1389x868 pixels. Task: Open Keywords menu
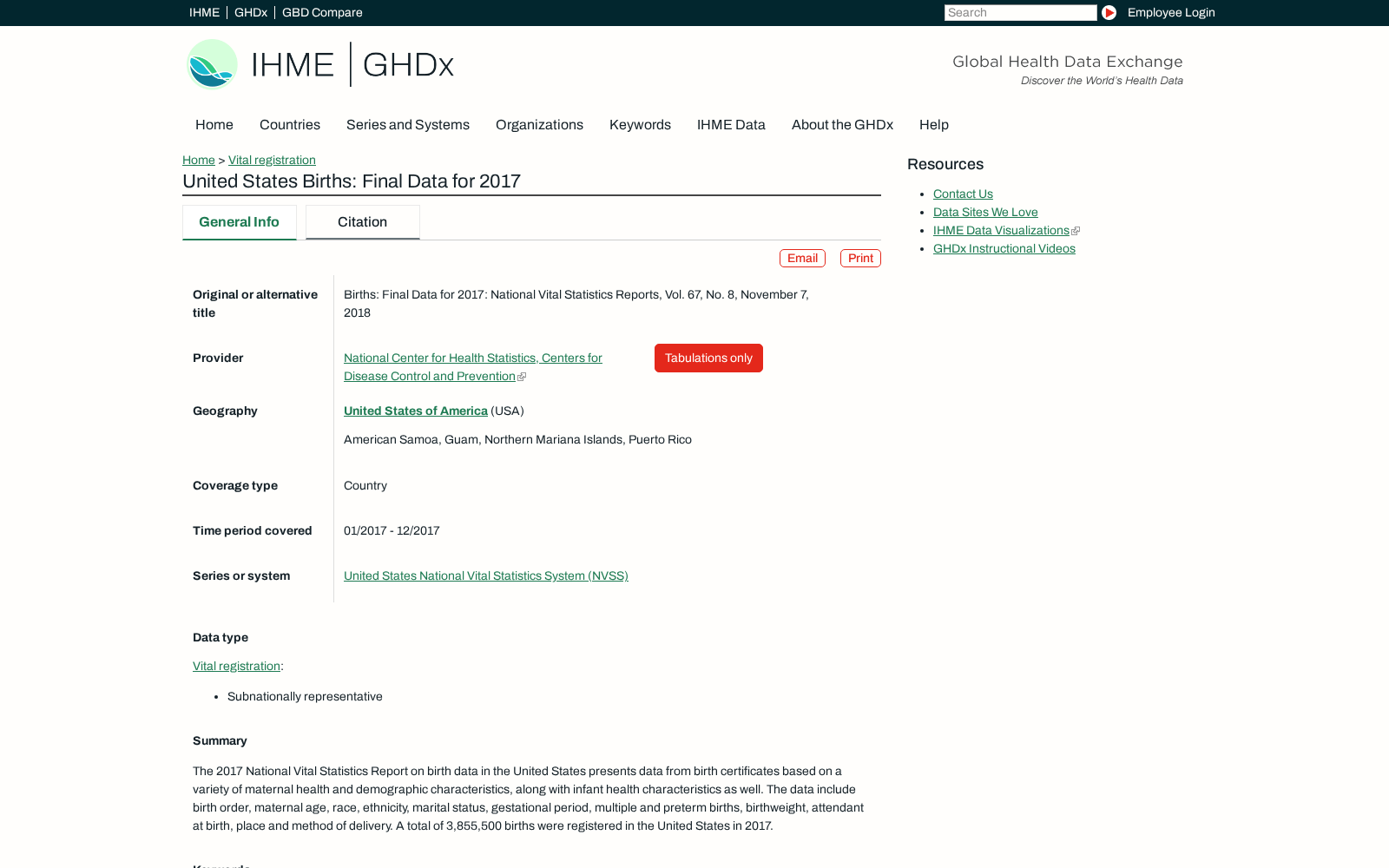pos(640,124)
